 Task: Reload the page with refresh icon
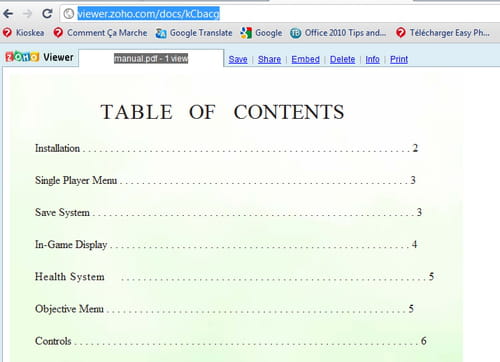[x=47, y=13]
